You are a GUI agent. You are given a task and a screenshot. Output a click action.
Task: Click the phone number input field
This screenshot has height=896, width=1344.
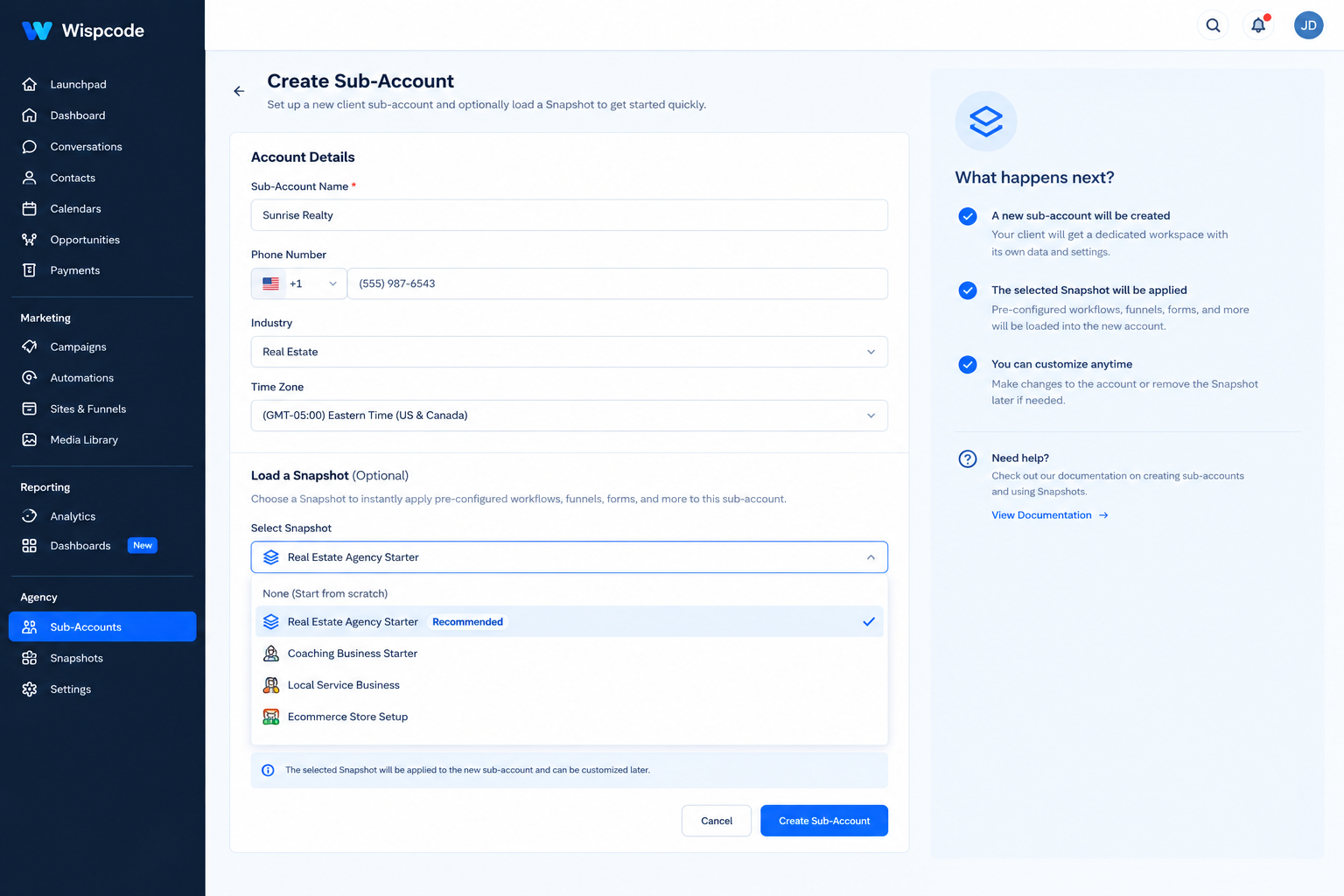pyautogui.click(x=618, y=283)
